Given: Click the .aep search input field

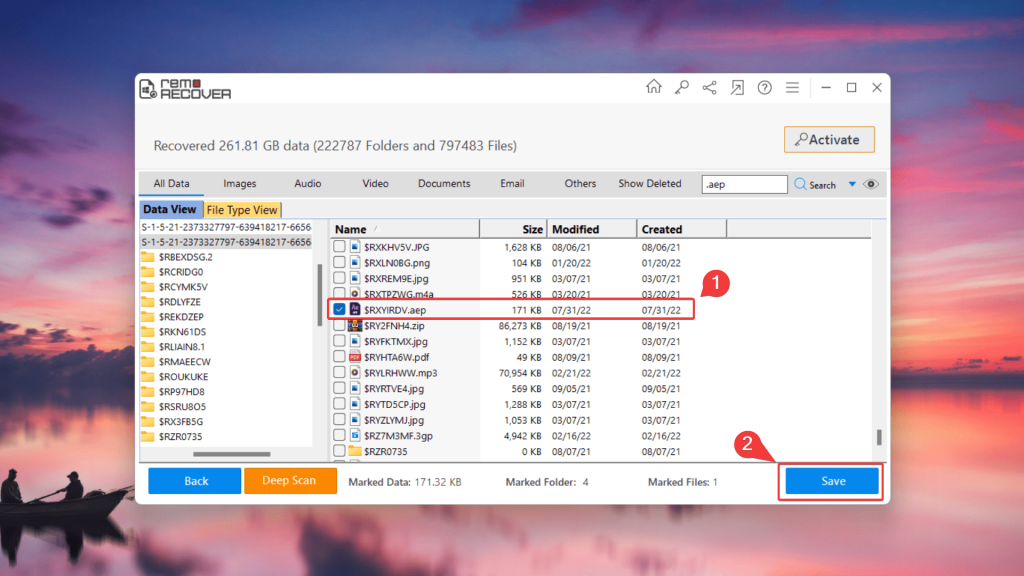Looking at the screenshot, I should pyautogui.click(x=744, y=184).
